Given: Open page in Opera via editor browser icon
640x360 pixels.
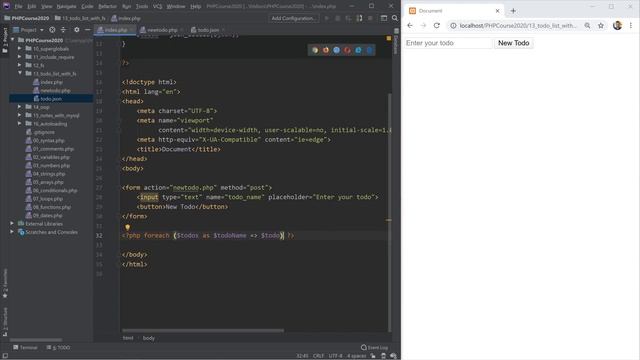Looking at the screenshot, I should point(347,50).
